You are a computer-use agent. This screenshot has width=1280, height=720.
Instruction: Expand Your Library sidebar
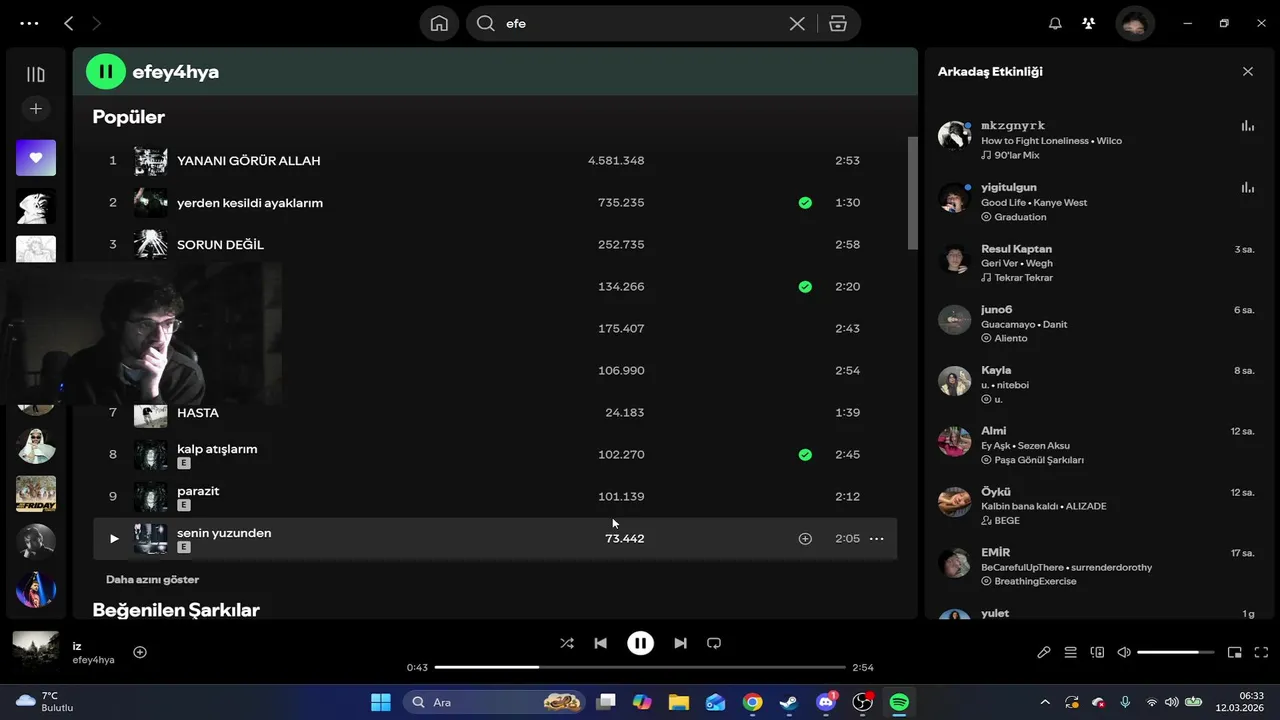(x=36, y=74)
